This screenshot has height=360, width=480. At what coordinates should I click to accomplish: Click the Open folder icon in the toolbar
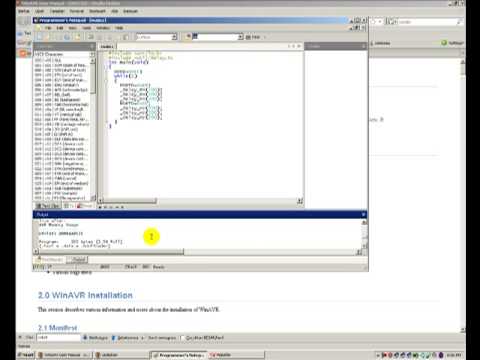pyautogui.click(x=48, y=37)
